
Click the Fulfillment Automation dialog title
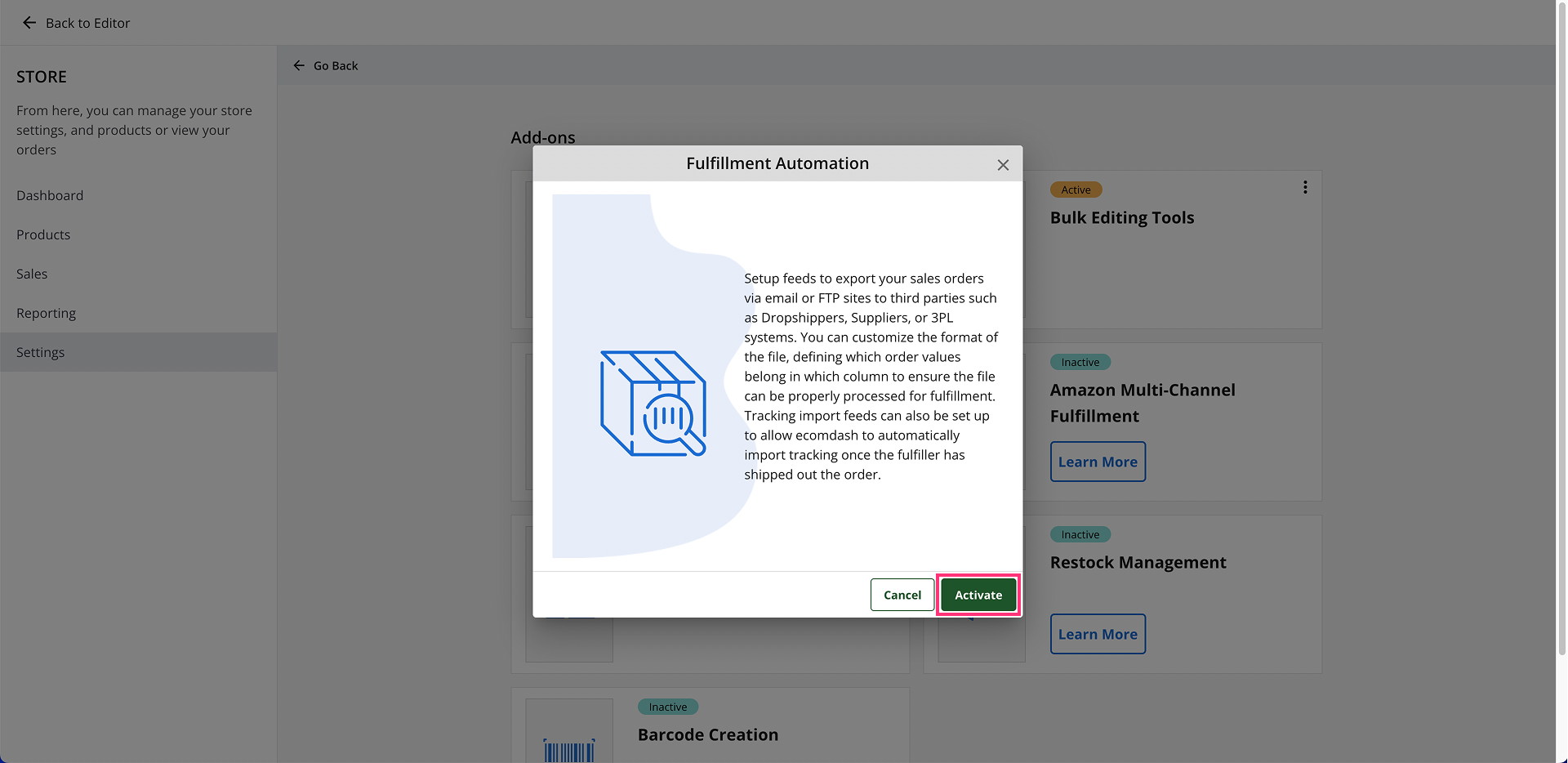click(x=777, y=163)
